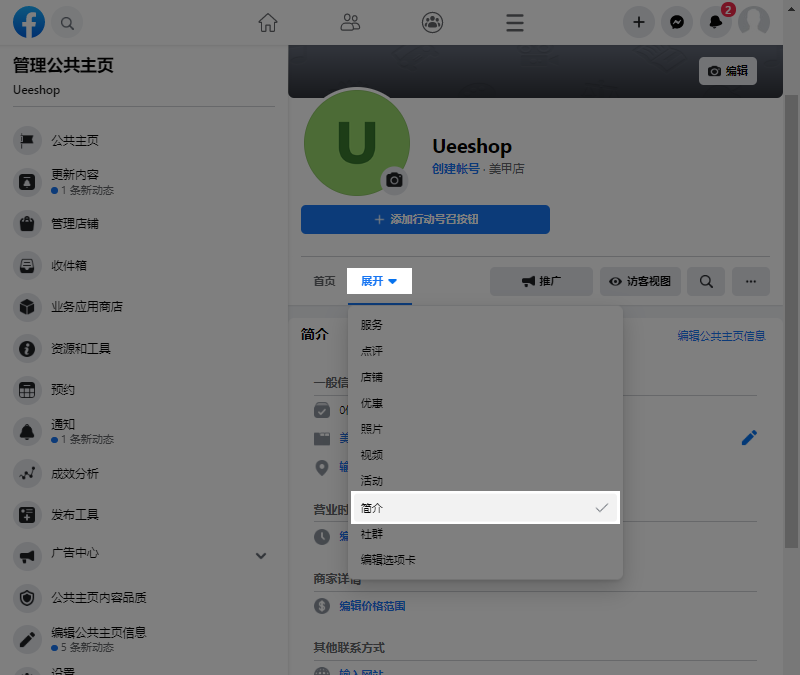Click the 创建帐号 link
800x675 pixels.
(456, 169)
